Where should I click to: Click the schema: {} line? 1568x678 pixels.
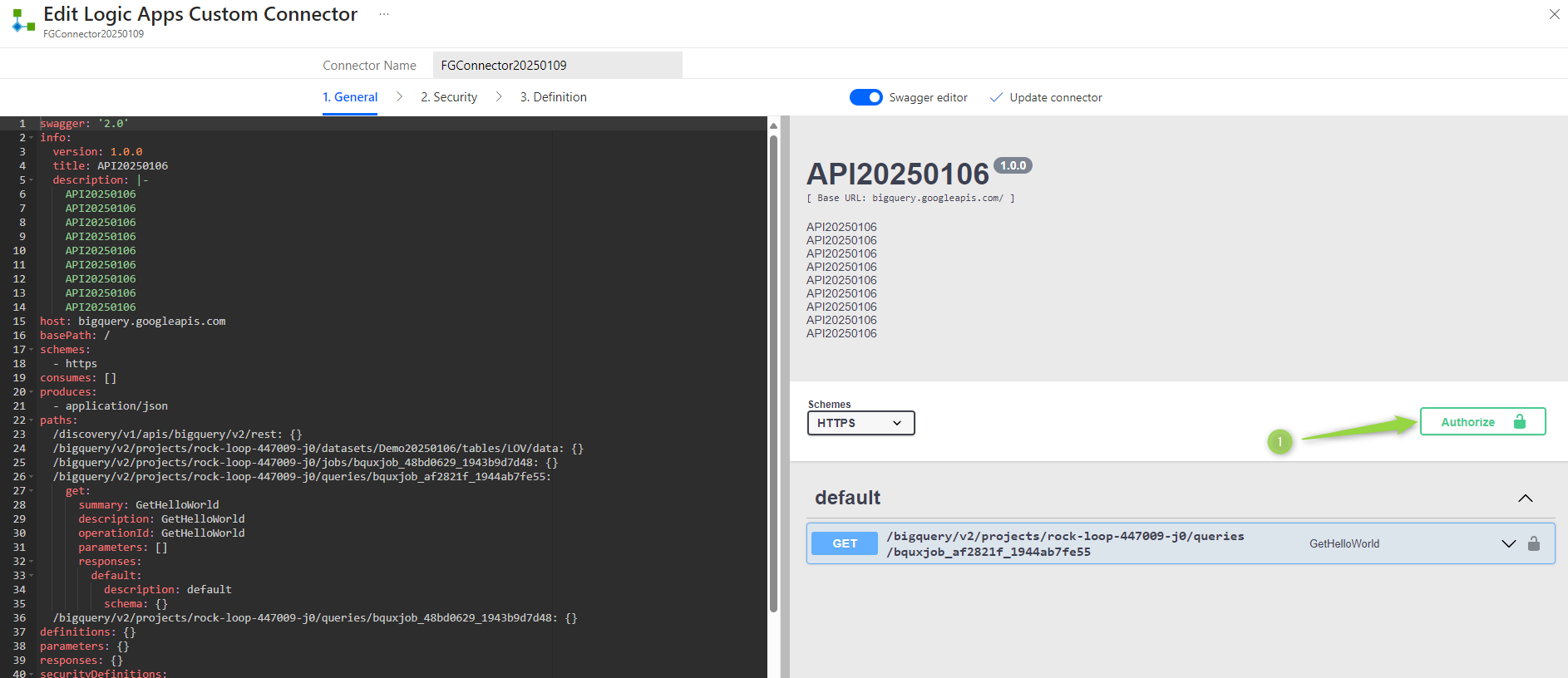(x=136, y=604)
